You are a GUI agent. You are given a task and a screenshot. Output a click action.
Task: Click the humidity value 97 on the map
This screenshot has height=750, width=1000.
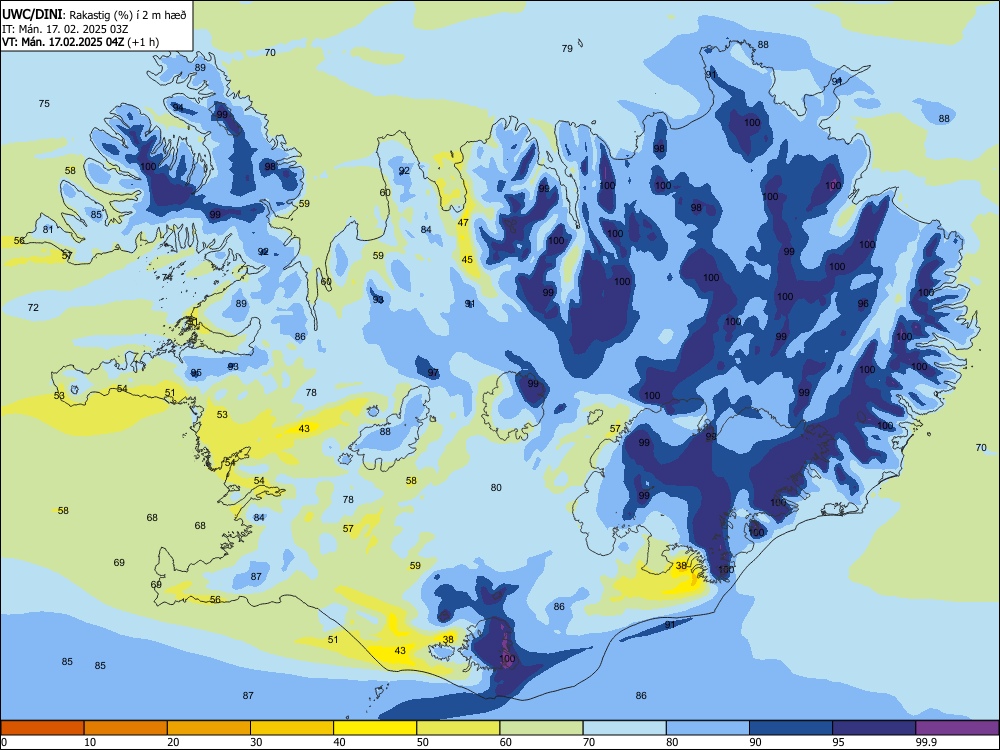pos(433,372)
